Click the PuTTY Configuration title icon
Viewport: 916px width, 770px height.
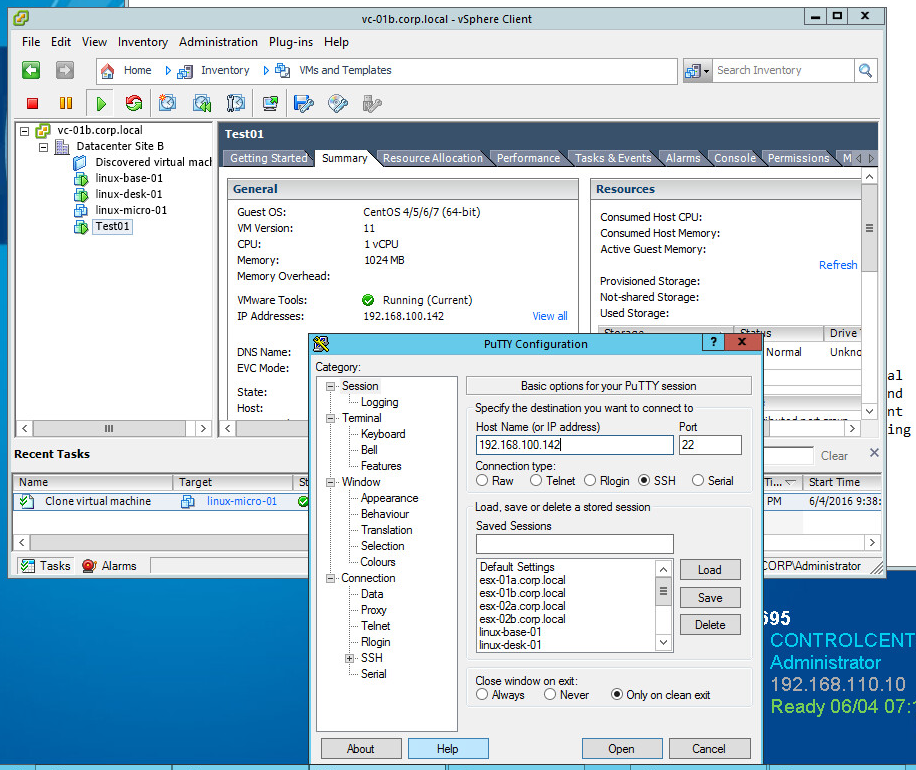tap(321, 344)
